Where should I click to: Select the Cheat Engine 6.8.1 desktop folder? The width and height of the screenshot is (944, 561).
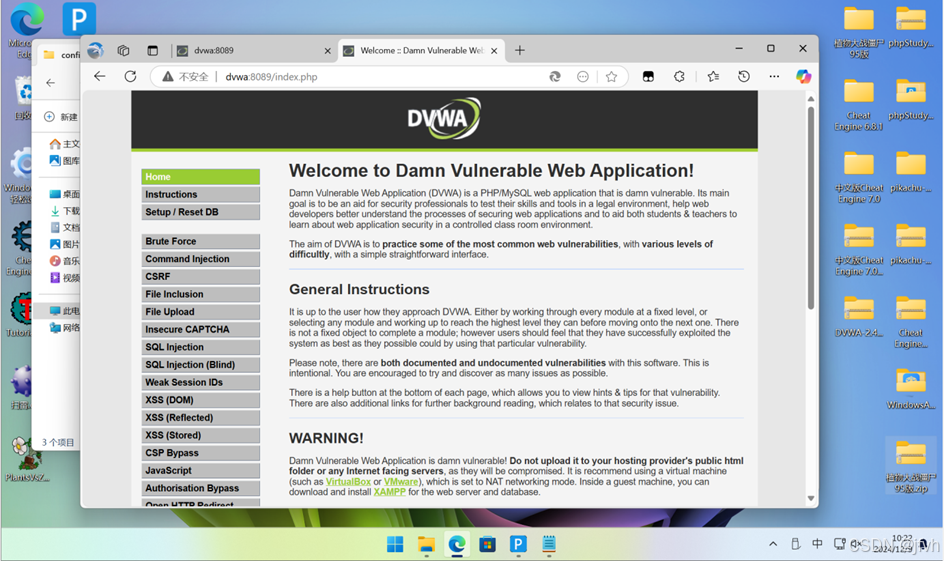(x=859, y=105)
